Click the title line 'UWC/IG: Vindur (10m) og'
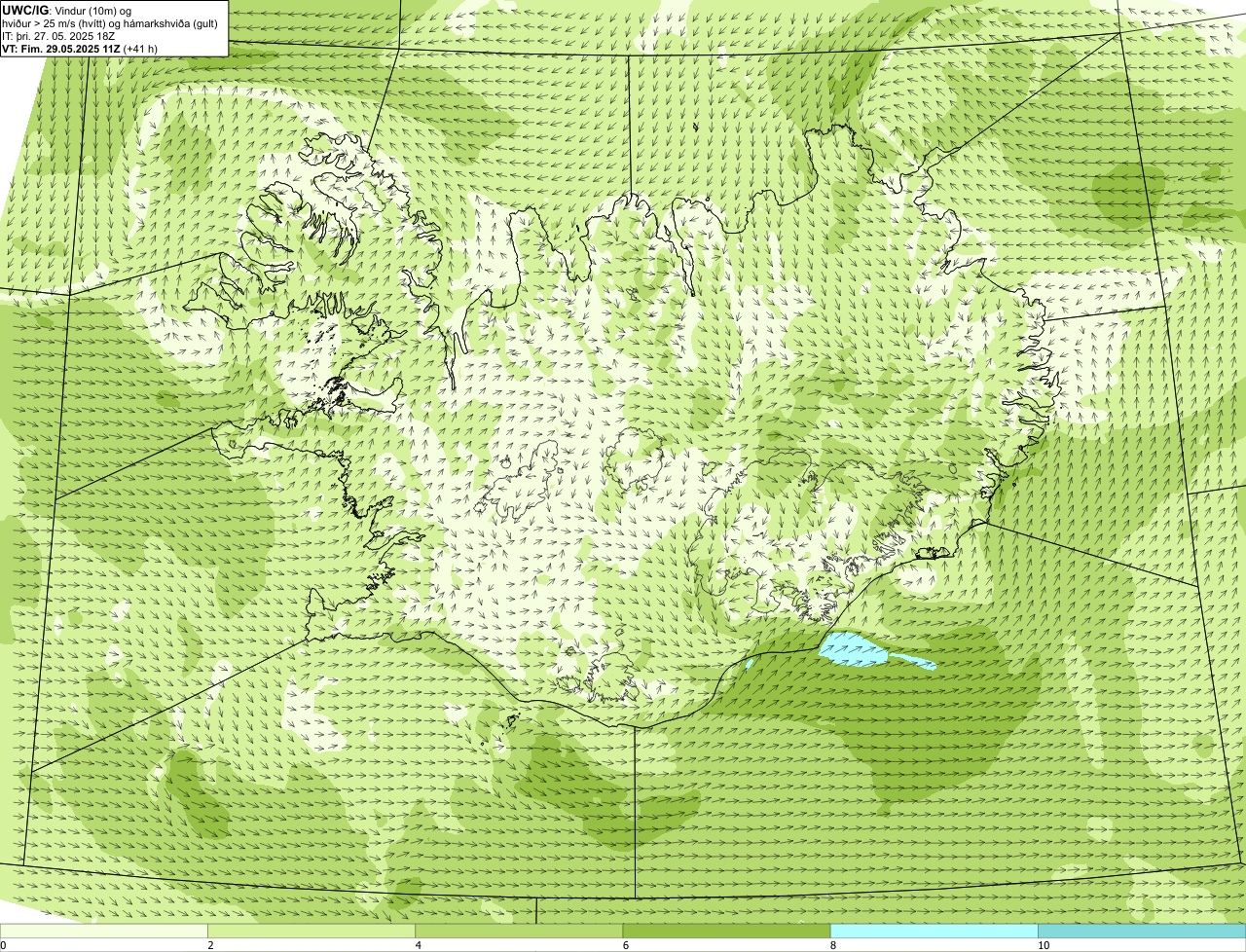Screen dimensions: 1246x952 67,11
